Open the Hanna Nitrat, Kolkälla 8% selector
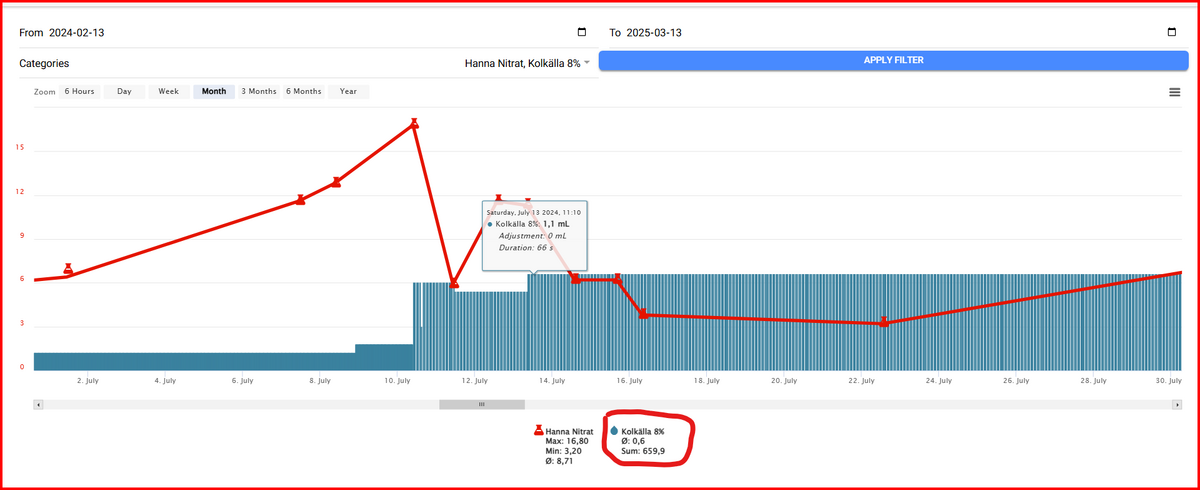Screen dimensions: 1200x490 pyautogui.click(x=522, y=63)
